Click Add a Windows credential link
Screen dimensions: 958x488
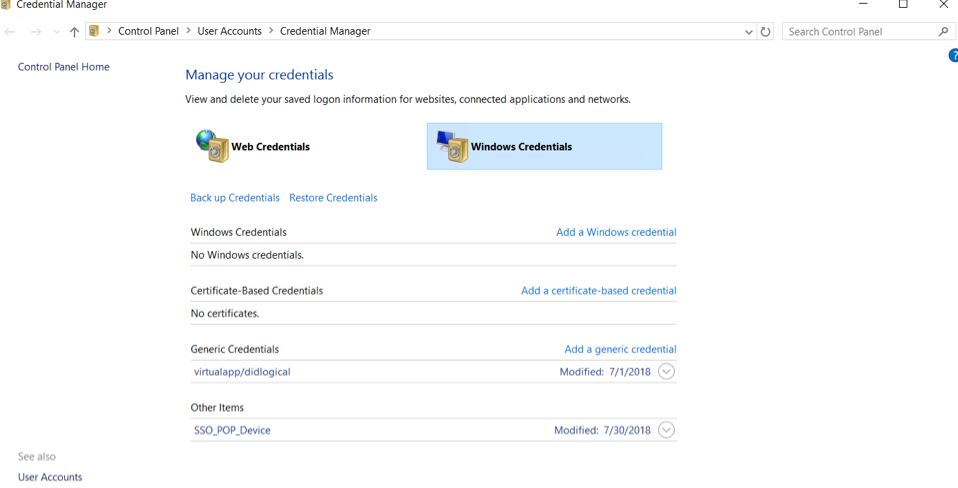(616, 232)
